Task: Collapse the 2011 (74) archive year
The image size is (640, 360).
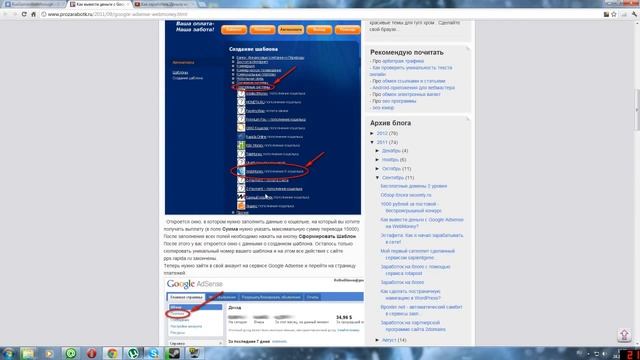Action: click(372, 142)
